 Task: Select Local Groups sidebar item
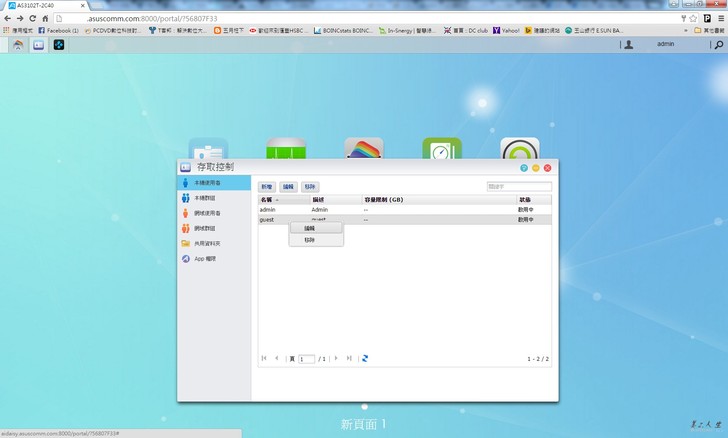(214, 198)
